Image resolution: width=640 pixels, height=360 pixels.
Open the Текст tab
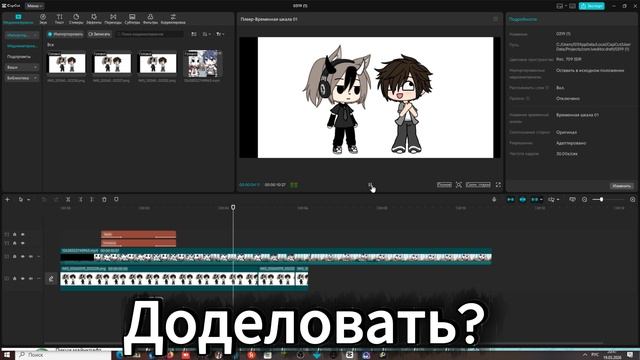click(x=60, y=19)
